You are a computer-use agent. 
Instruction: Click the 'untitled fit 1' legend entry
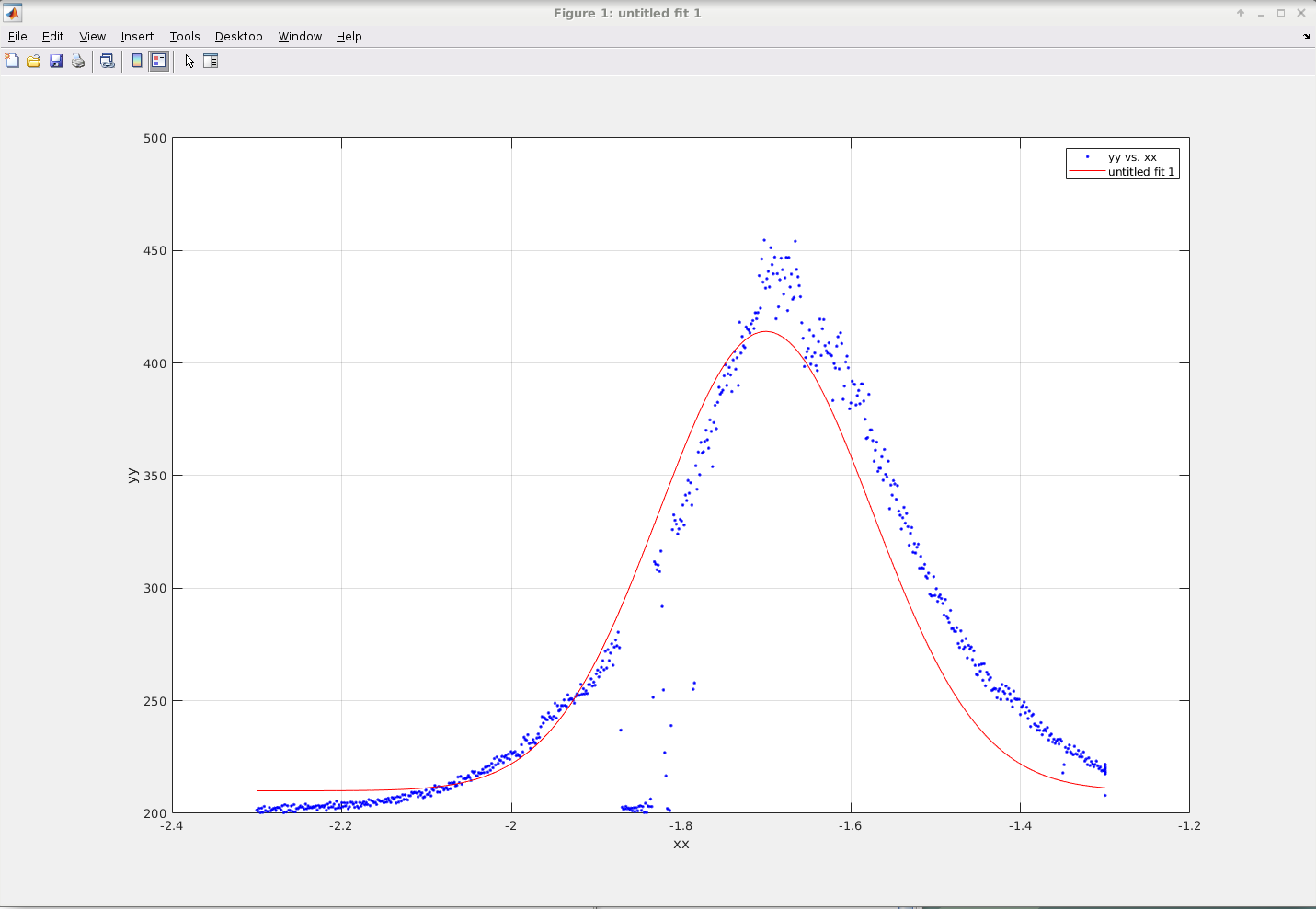pos(1140,172)
